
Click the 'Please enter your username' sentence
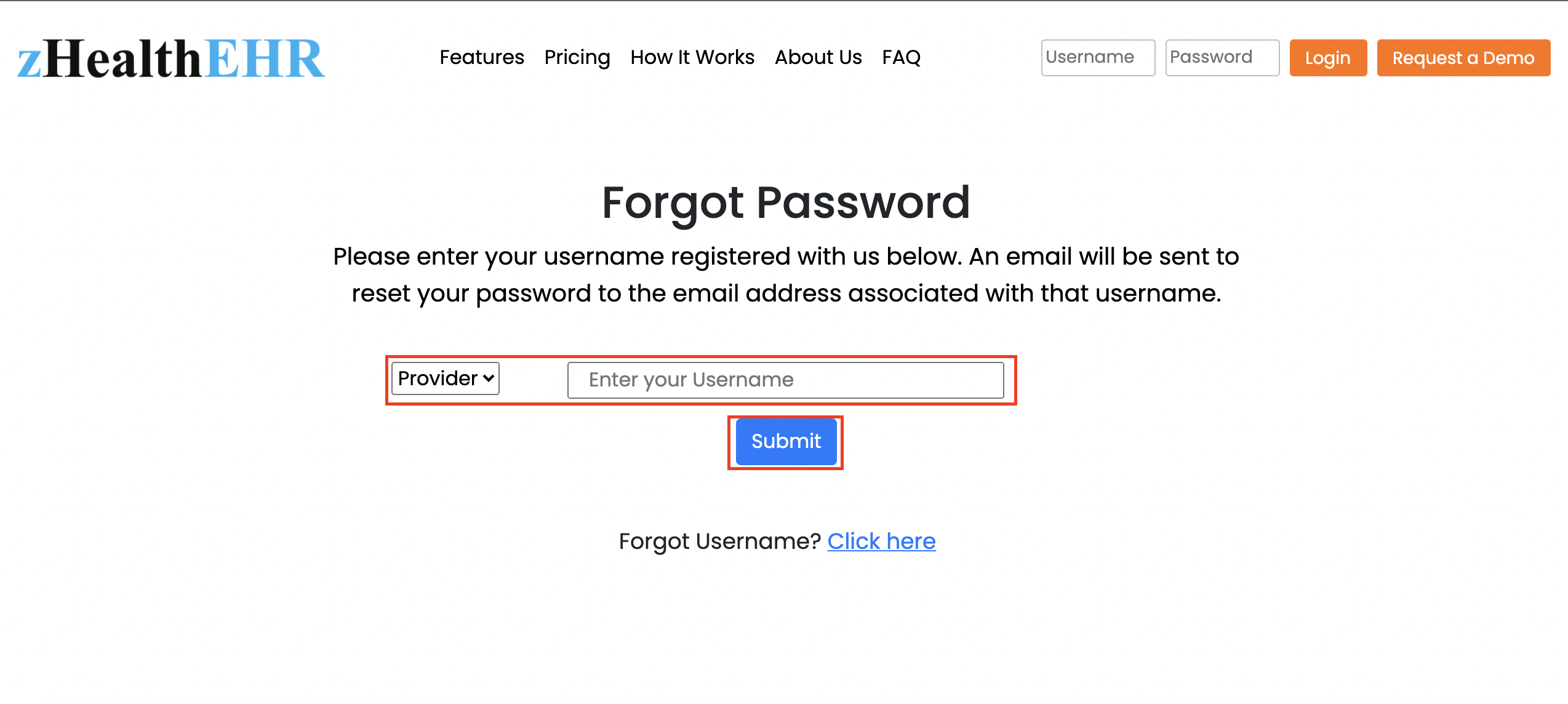point(785,256)
